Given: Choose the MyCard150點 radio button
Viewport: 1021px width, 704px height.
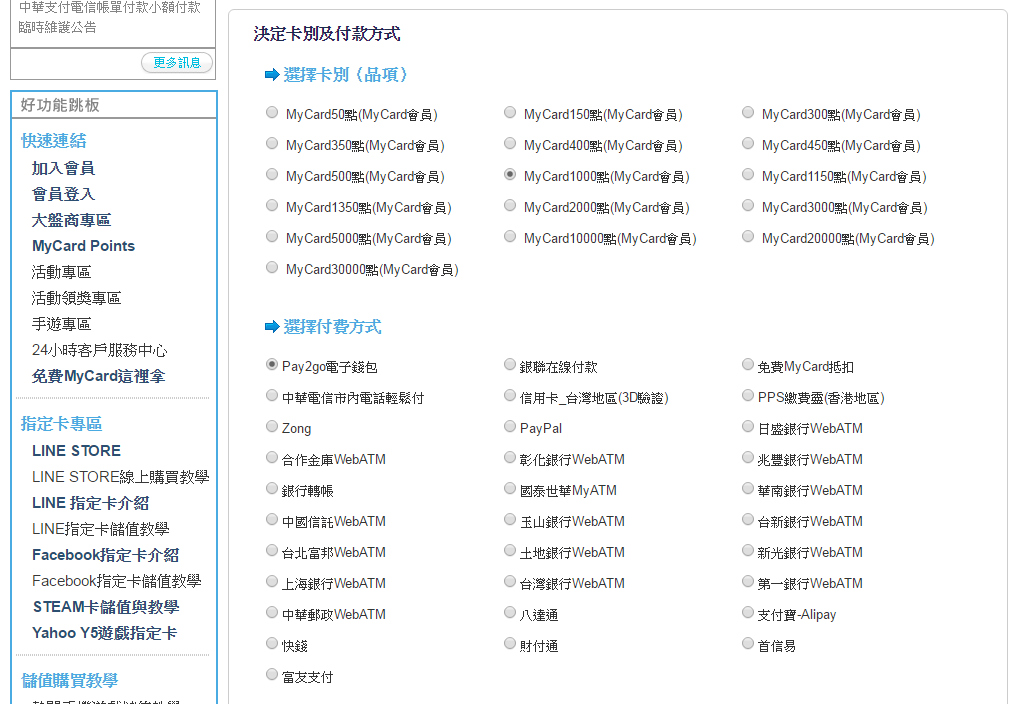Looking at the screenshot, I should point(510,113).
